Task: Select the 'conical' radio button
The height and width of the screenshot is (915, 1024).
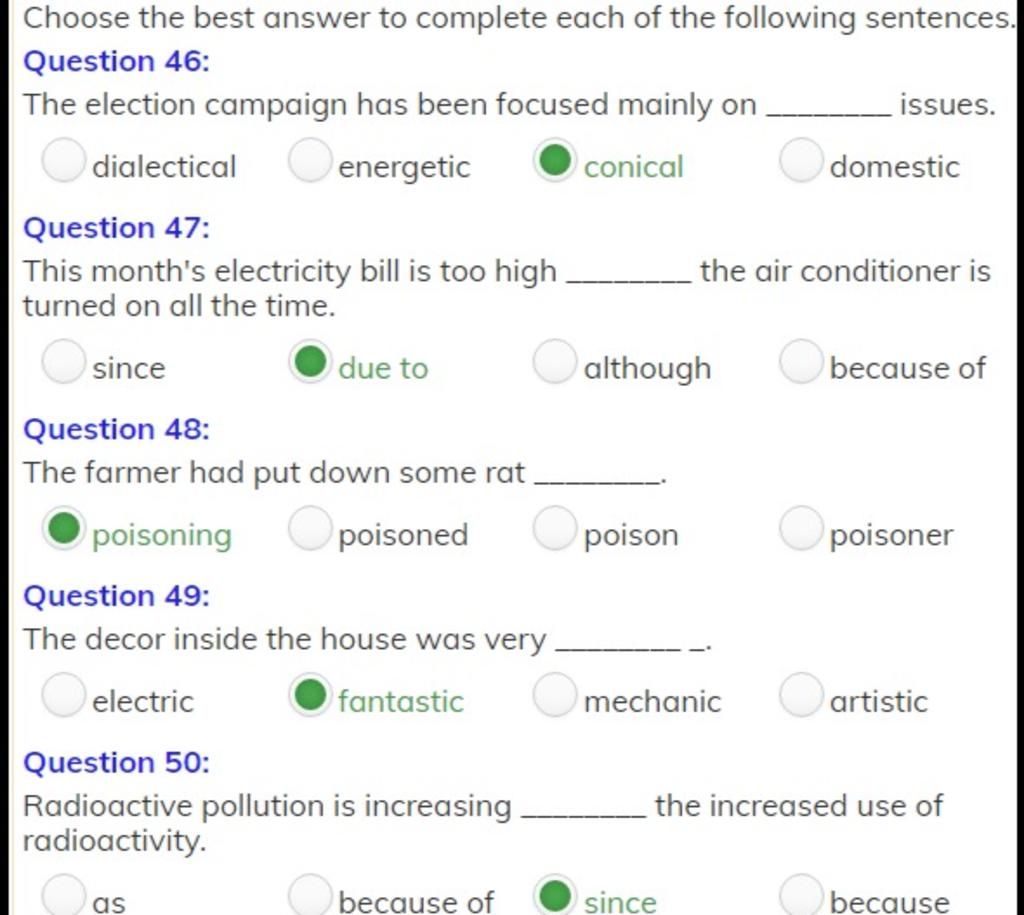Action: pyautogui.click(x=555, y=160)
